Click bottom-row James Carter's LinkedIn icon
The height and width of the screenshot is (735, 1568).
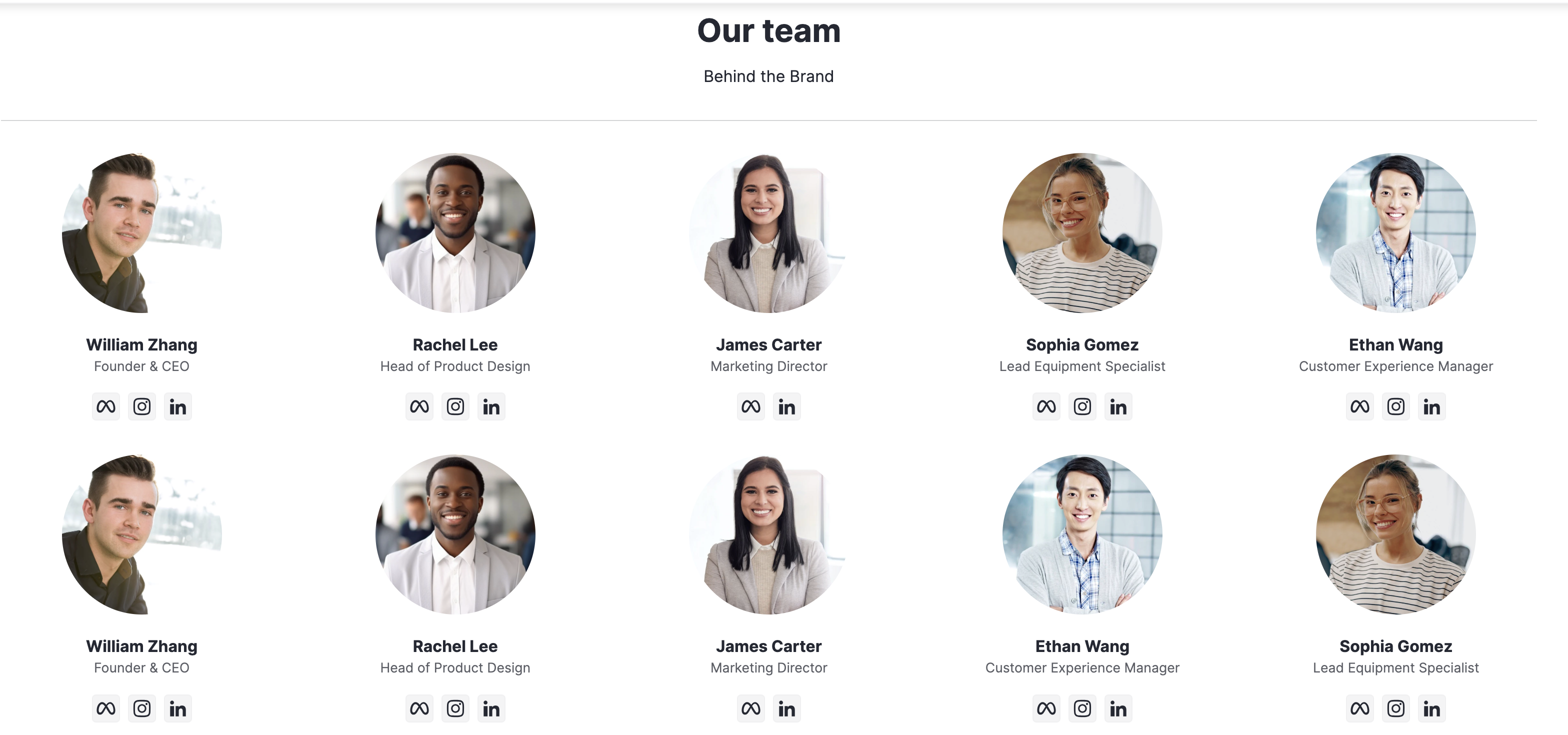787,708
